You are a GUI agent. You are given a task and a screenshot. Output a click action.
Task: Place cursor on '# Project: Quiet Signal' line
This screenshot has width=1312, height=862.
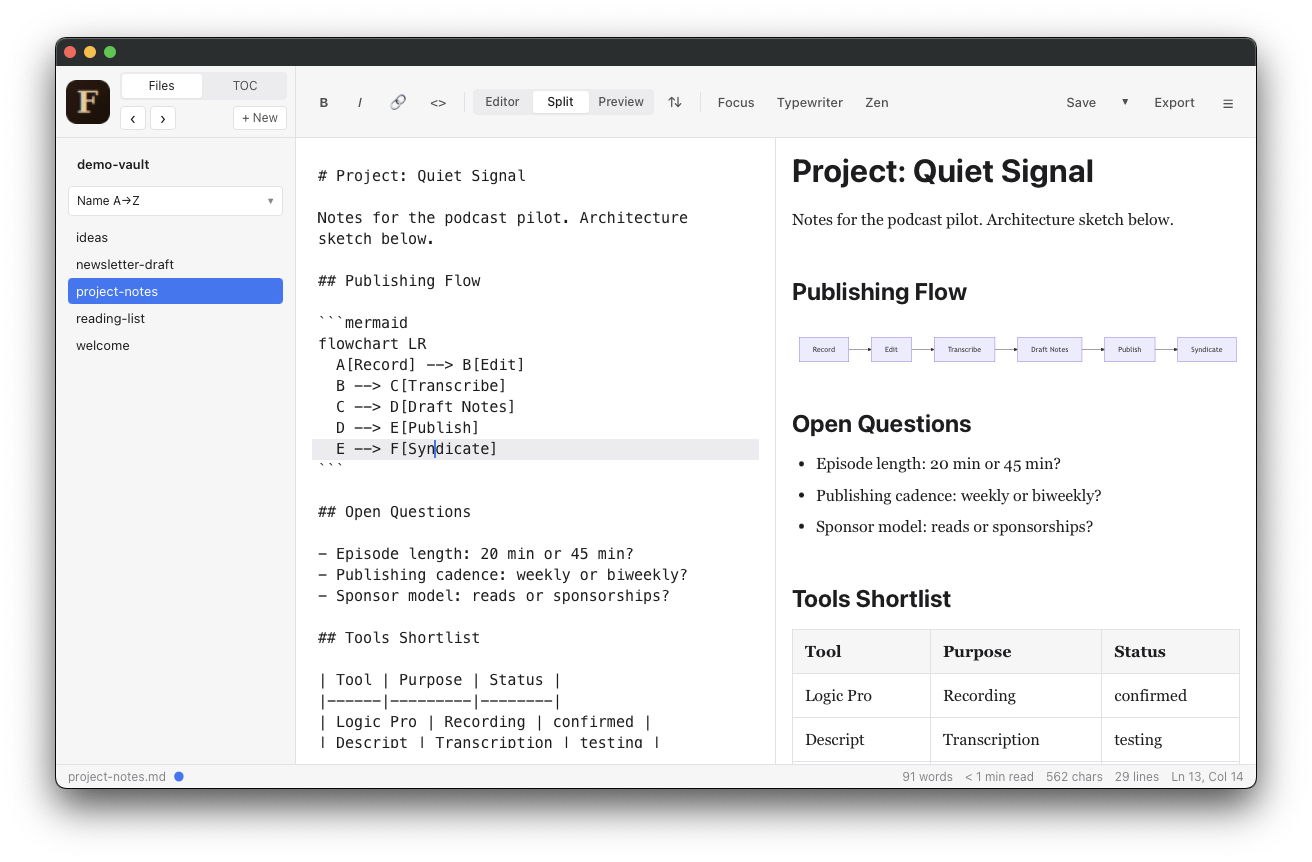(x=421, y=176)
